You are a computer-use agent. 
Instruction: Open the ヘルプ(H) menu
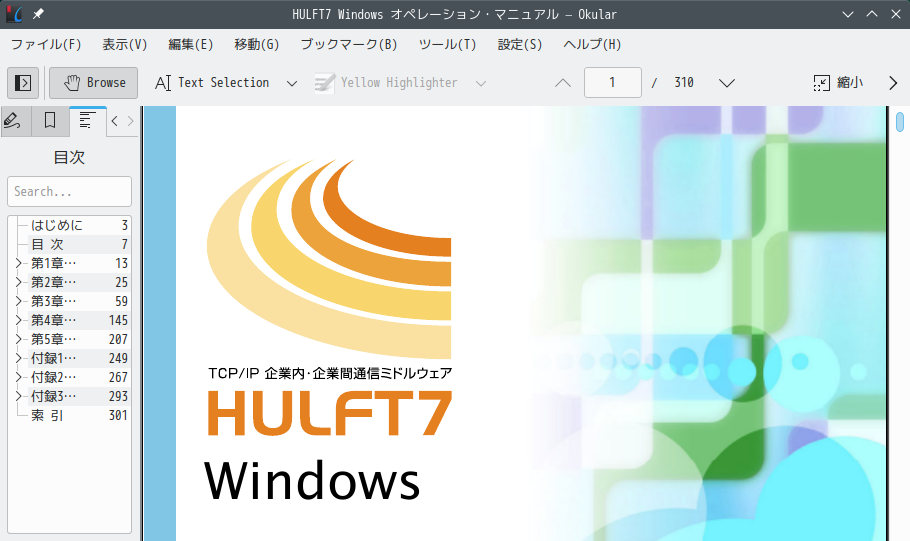point(592,45)
